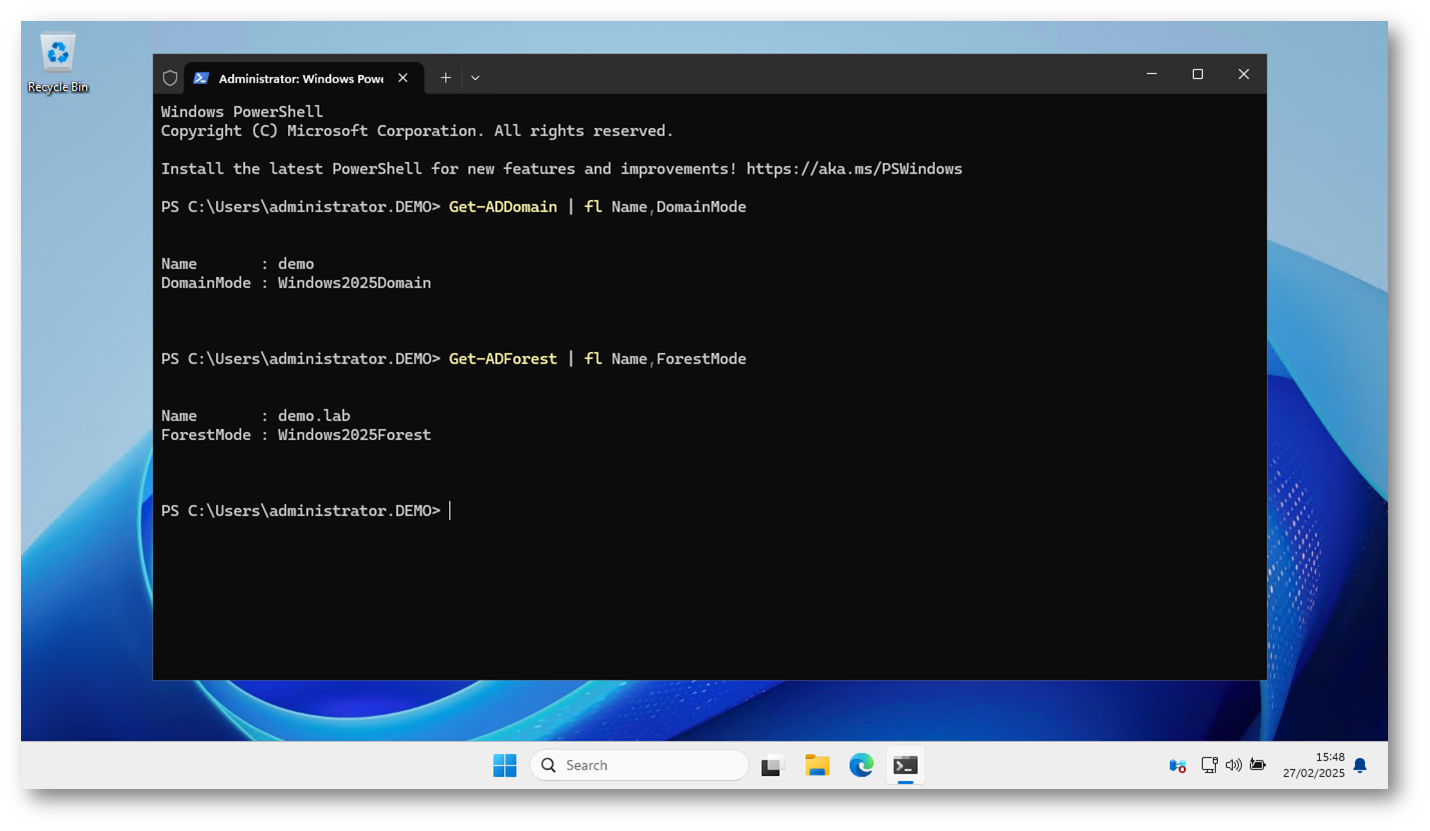Open a new terminal tab with plus button
The width and height of the screenshot is (1430, 831).
pos(446,78)
